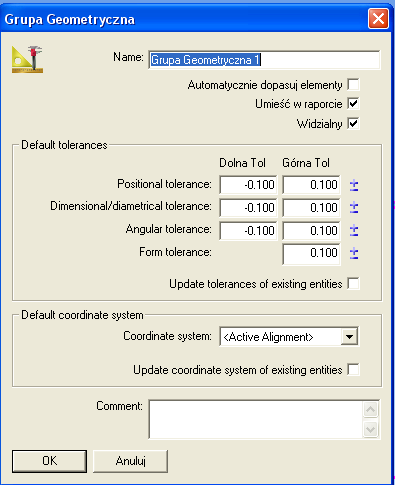Toggle the Widzialny checkbox

pos(353,124)
